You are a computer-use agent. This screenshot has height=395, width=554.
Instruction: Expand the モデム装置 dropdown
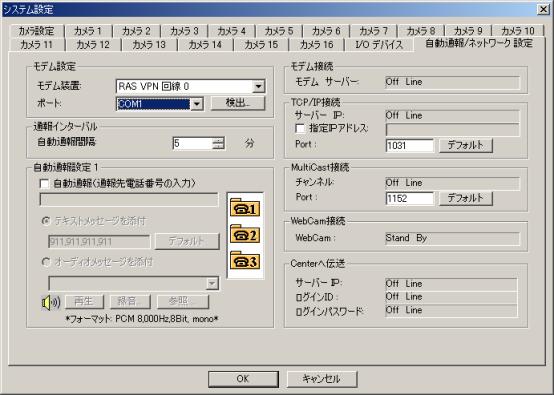click(x=259, y=86)
